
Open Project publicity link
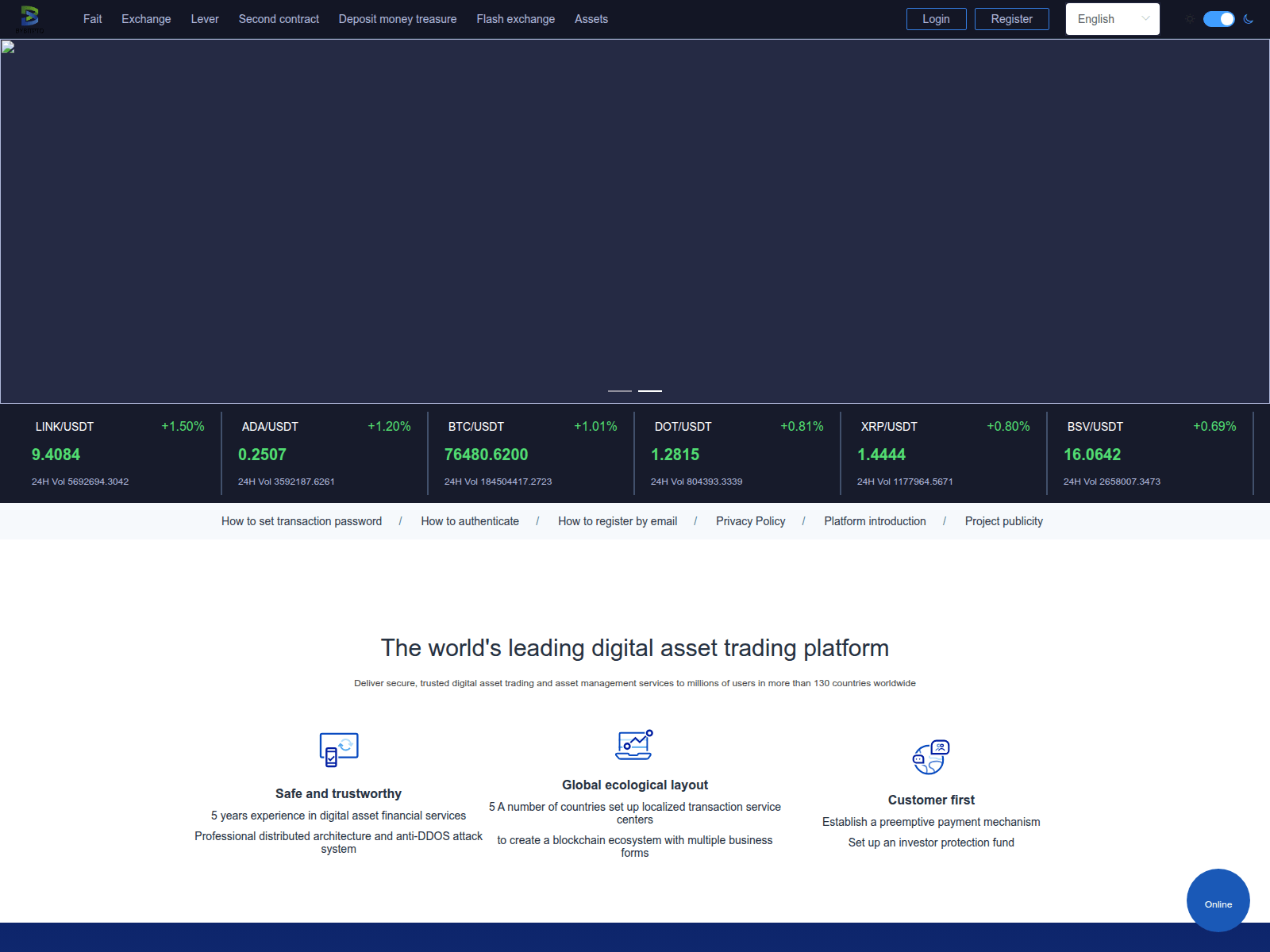click(1004, 521)
